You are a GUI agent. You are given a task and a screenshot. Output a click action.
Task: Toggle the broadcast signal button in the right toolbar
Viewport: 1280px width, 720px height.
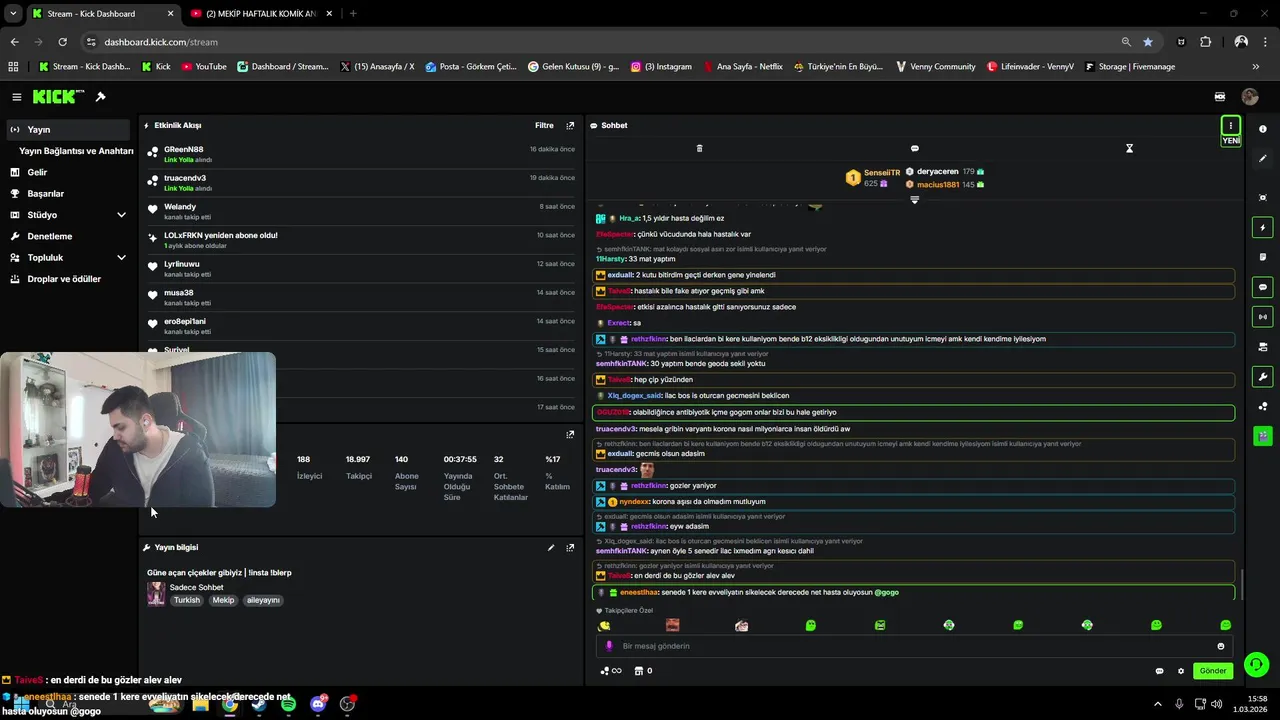point(1263,317)
